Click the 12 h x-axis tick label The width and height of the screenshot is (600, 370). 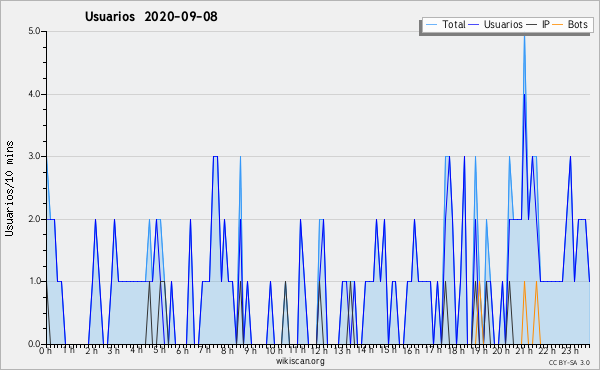coord(319,350)
